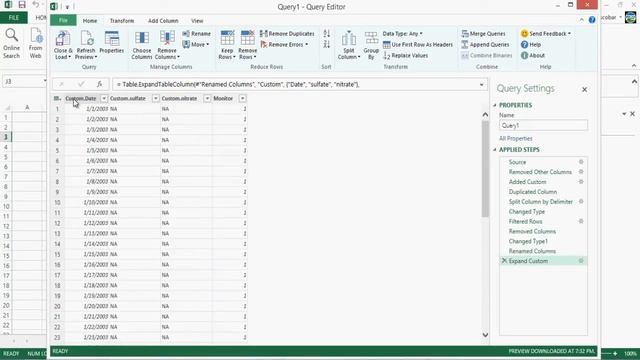
Task: Sort ascending with the top Sort icon
Action: (327, 33)
